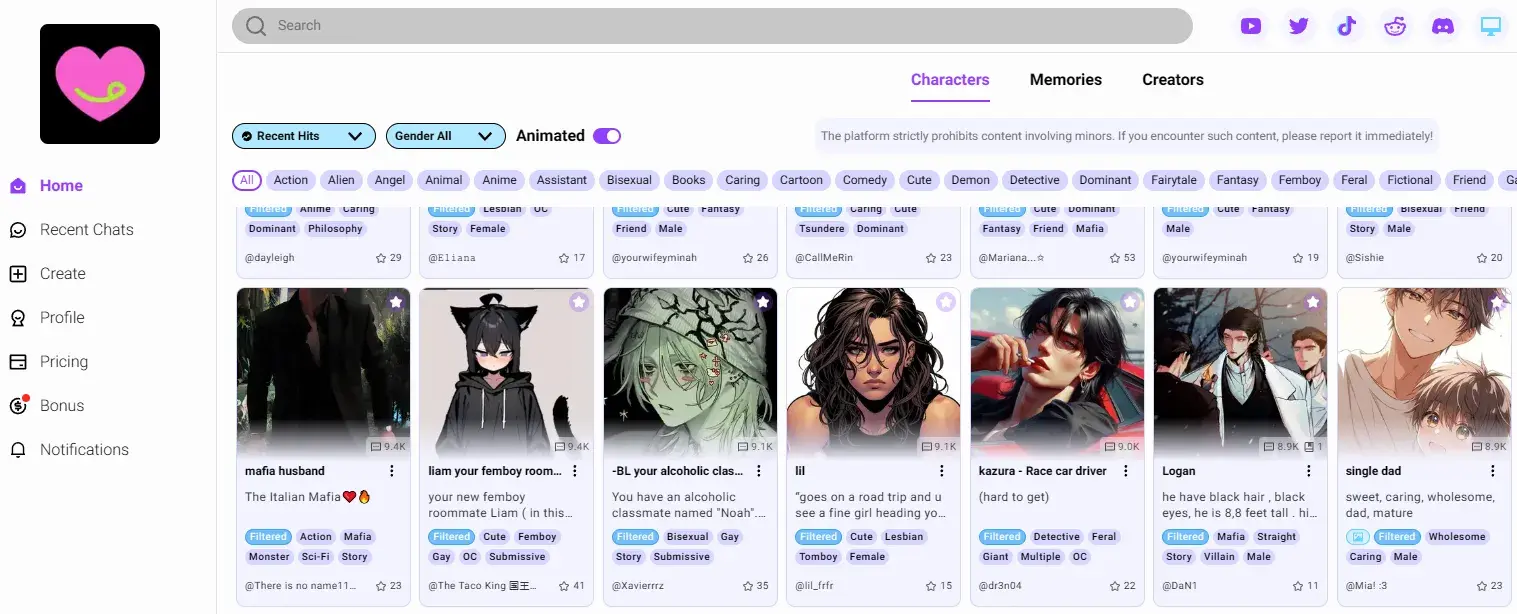Star the Logan character card

click(1313, 301)
